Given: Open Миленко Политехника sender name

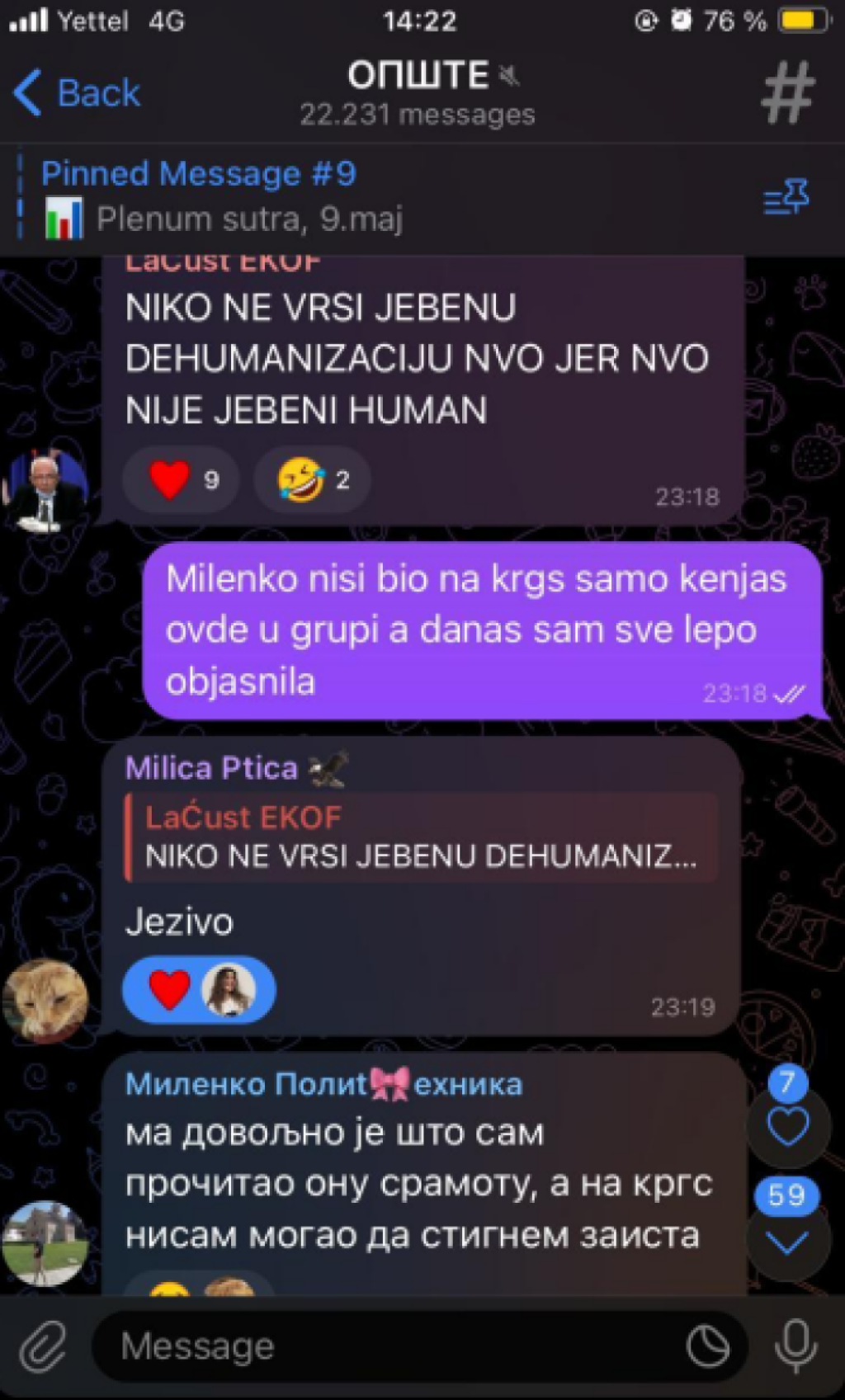Looking at the screenshot, I should coord(323,1083).
